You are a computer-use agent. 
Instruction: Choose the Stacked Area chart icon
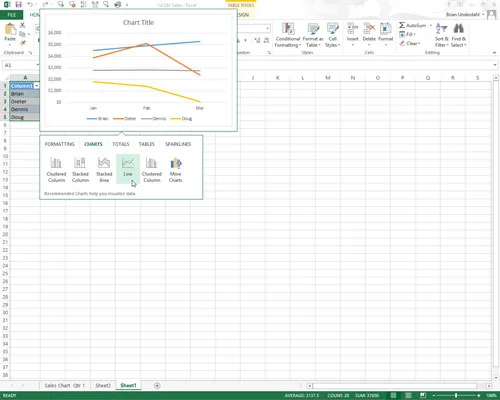pos(104,168)
